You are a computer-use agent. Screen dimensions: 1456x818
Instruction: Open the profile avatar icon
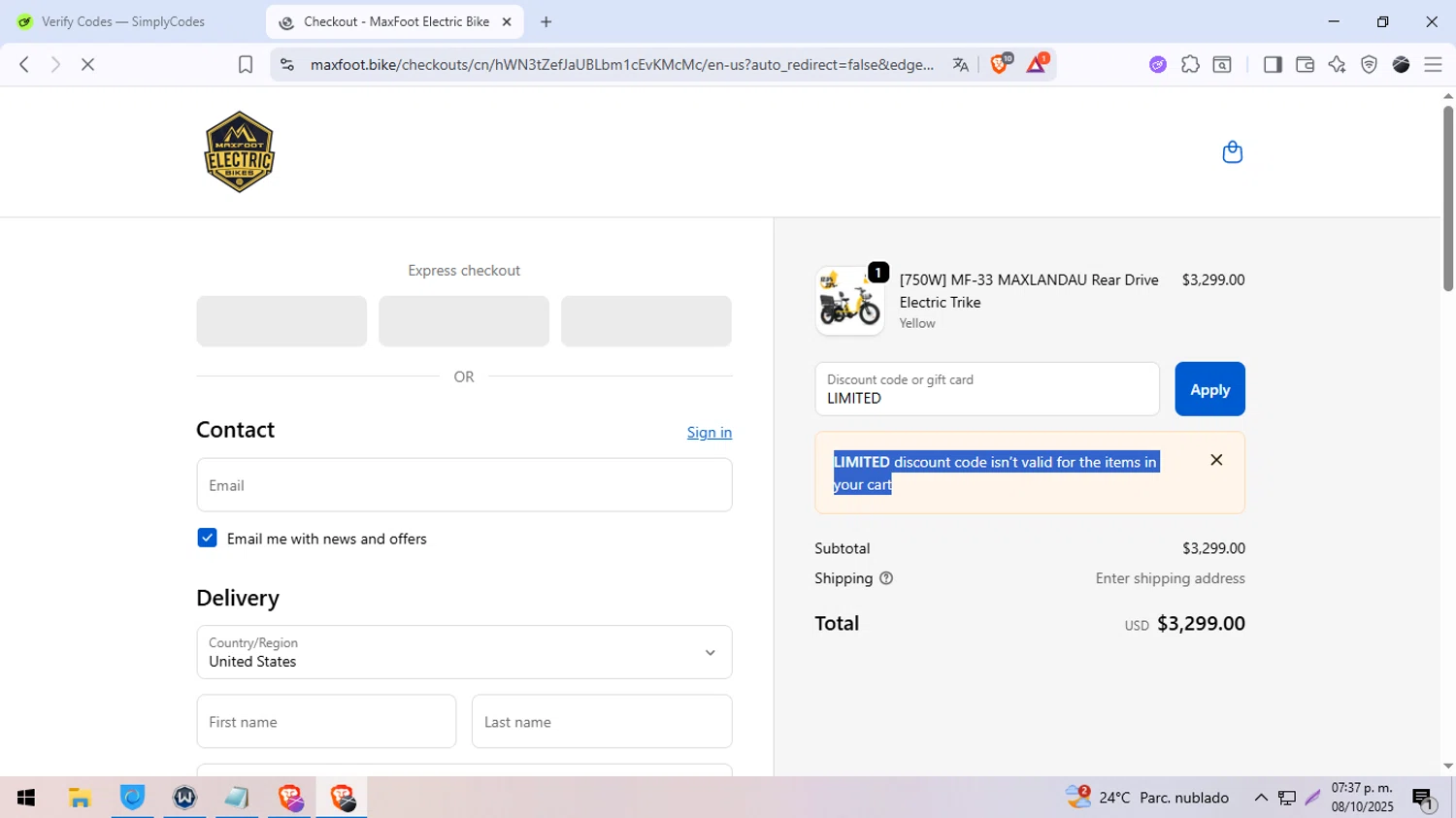pos(1401,64)
